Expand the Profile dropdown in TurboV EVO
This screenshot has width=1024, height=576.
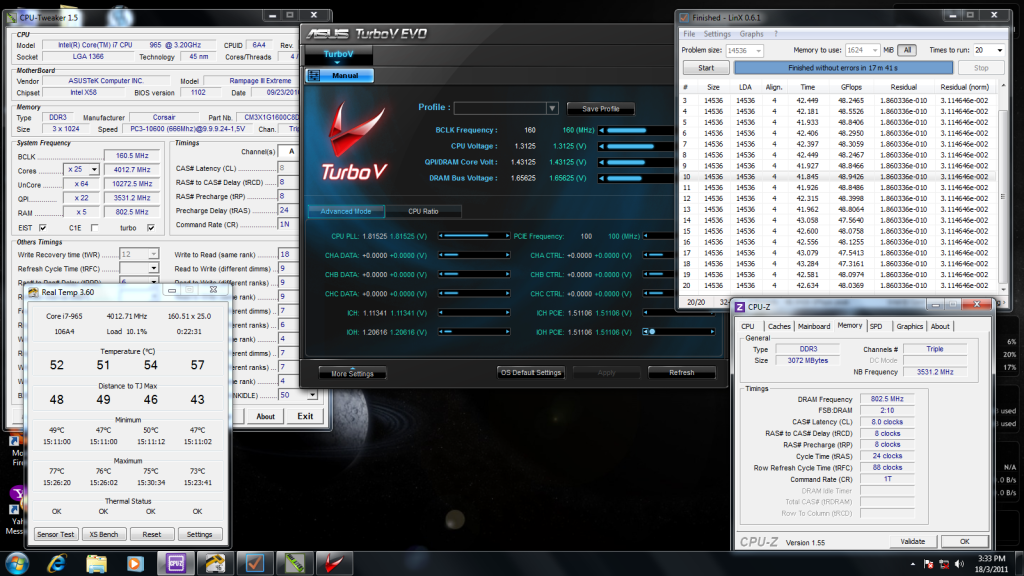click(552, 108)
